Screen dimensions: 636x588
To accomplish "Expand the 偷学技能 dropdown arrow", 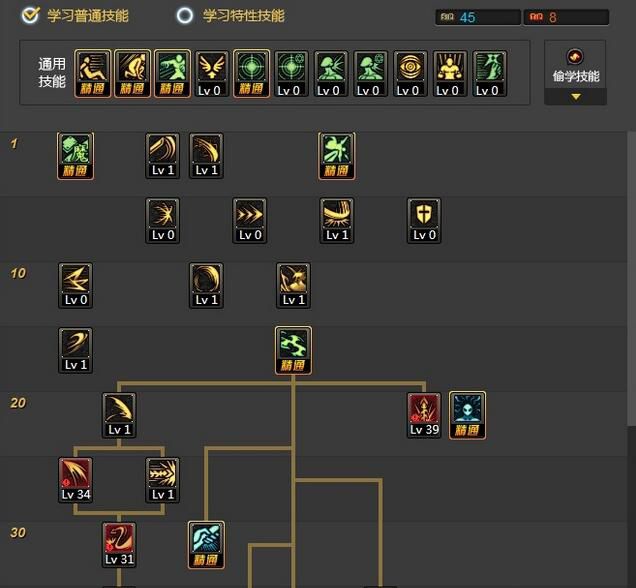I will click(576, 97).
